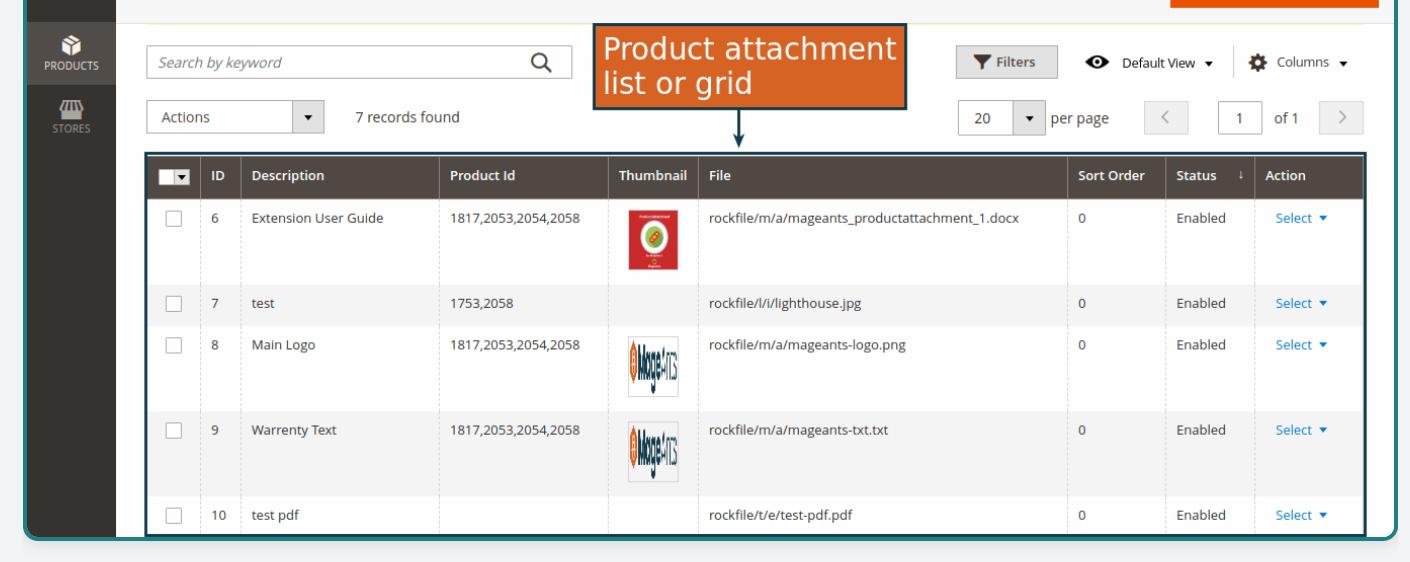This screenshot has width=1410, height=562.
Task: Click the Status column sort arrow
Action: (x=1240, y=177)
